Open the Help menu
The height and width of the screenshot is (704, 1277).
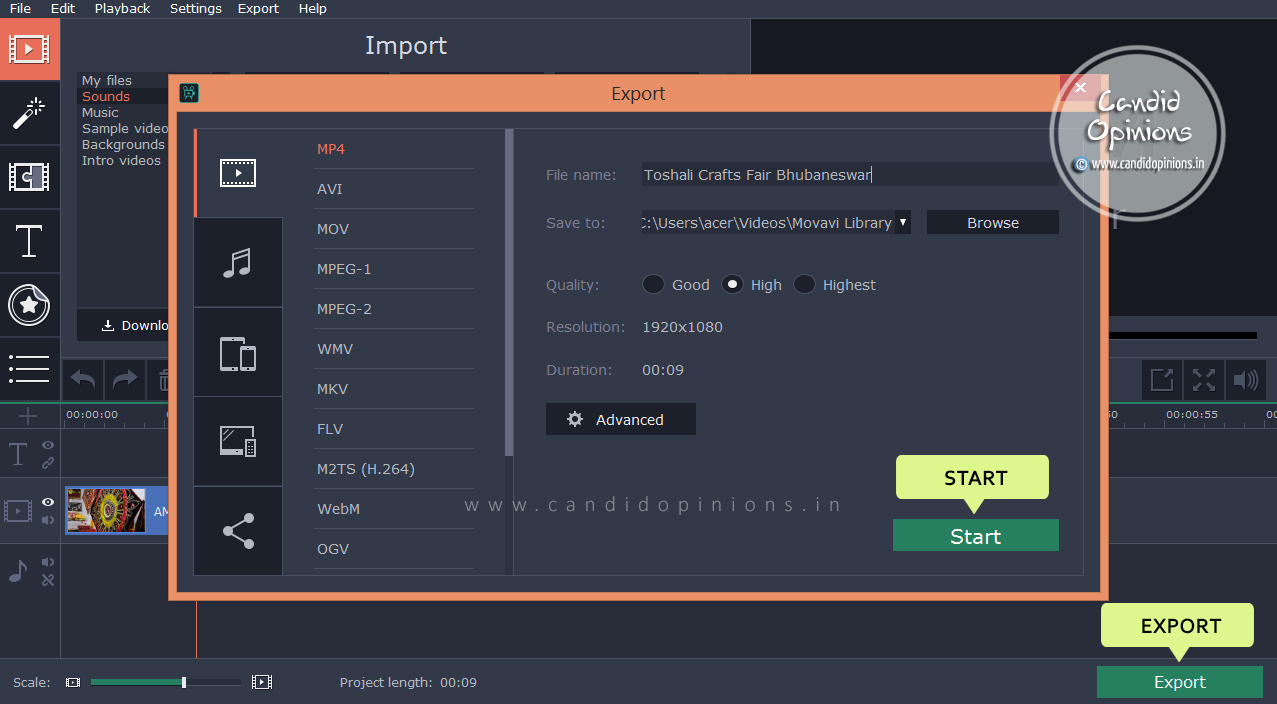click(x=313, y=8)
